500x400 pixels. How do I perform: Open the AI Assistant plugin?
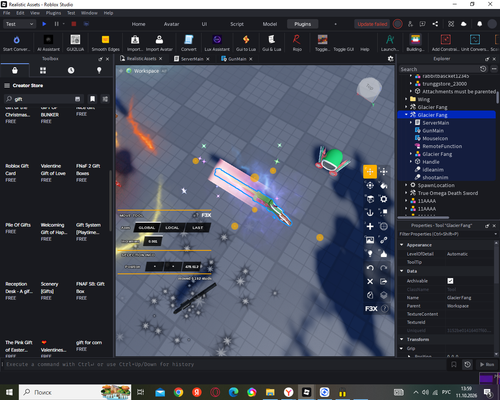(48, 43)
